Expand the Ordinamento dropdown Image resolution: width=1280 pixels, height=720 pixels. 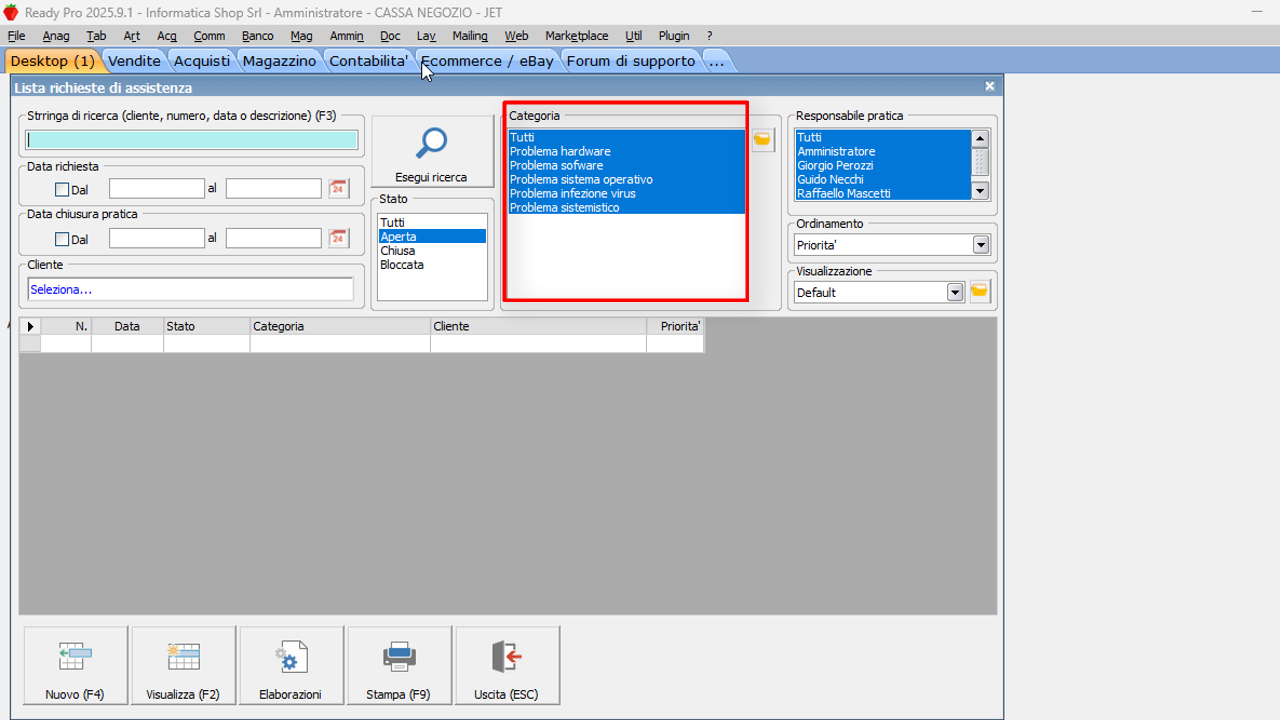(980, 245)
